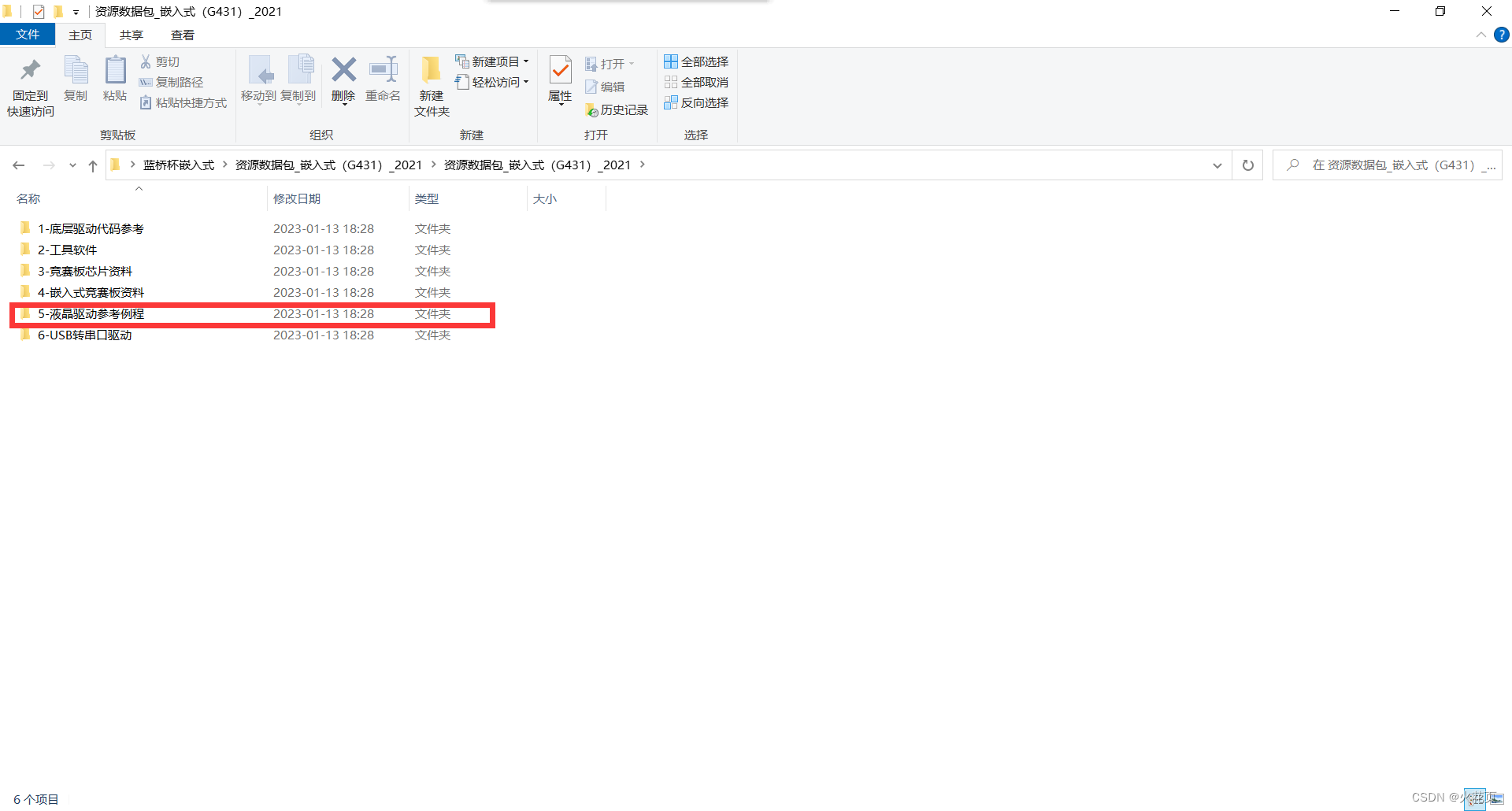Viewport: 1512px width, 811px height.
Task: Switch to View (查看) tab
Action: click(x=183, y=35)
